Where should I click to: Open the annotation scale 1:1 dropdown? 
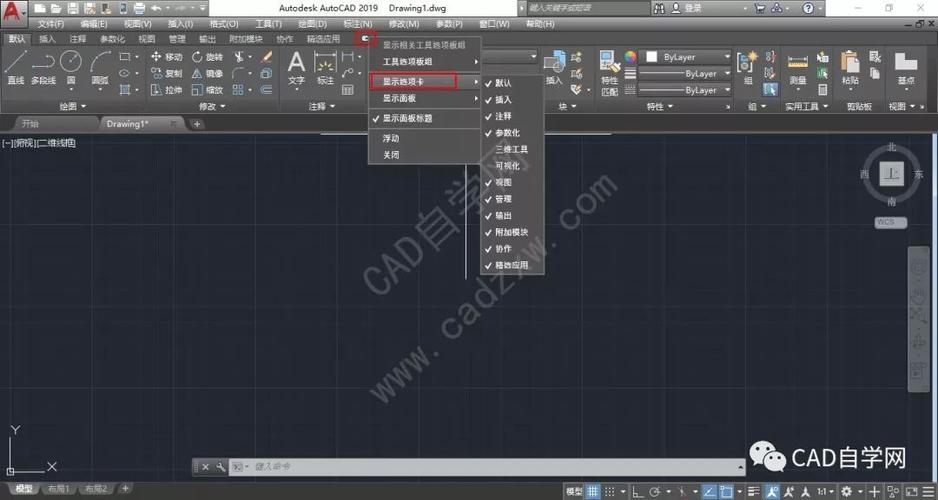point(826,492)
